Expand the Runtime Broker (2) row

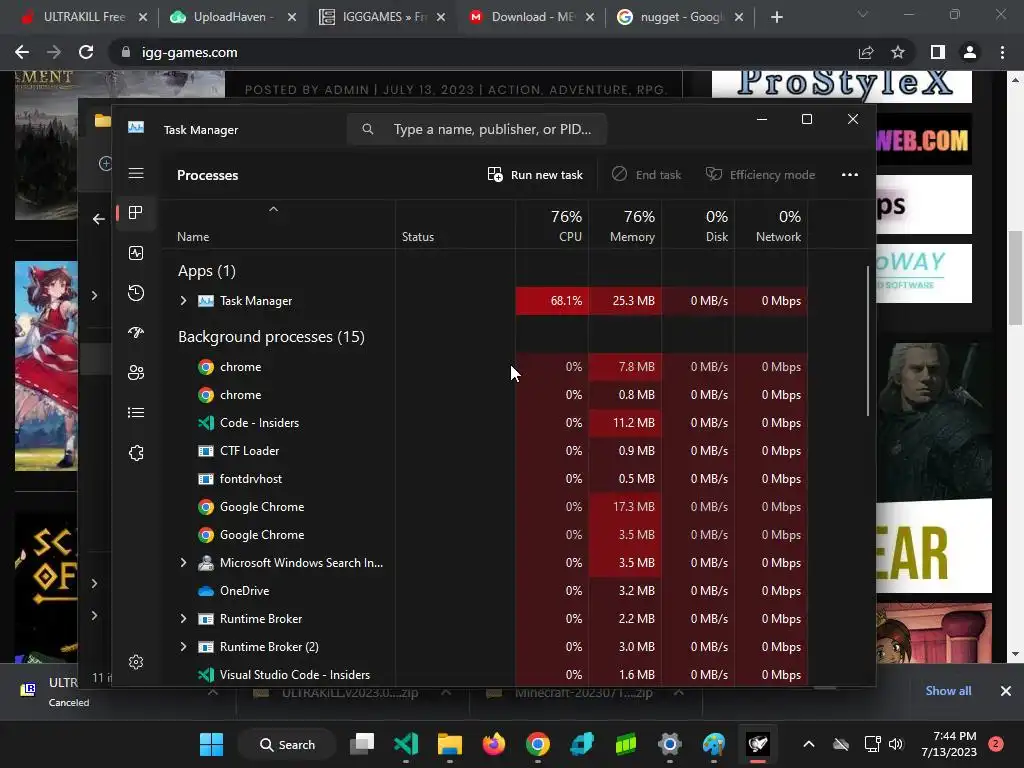[x=184, y=647]
